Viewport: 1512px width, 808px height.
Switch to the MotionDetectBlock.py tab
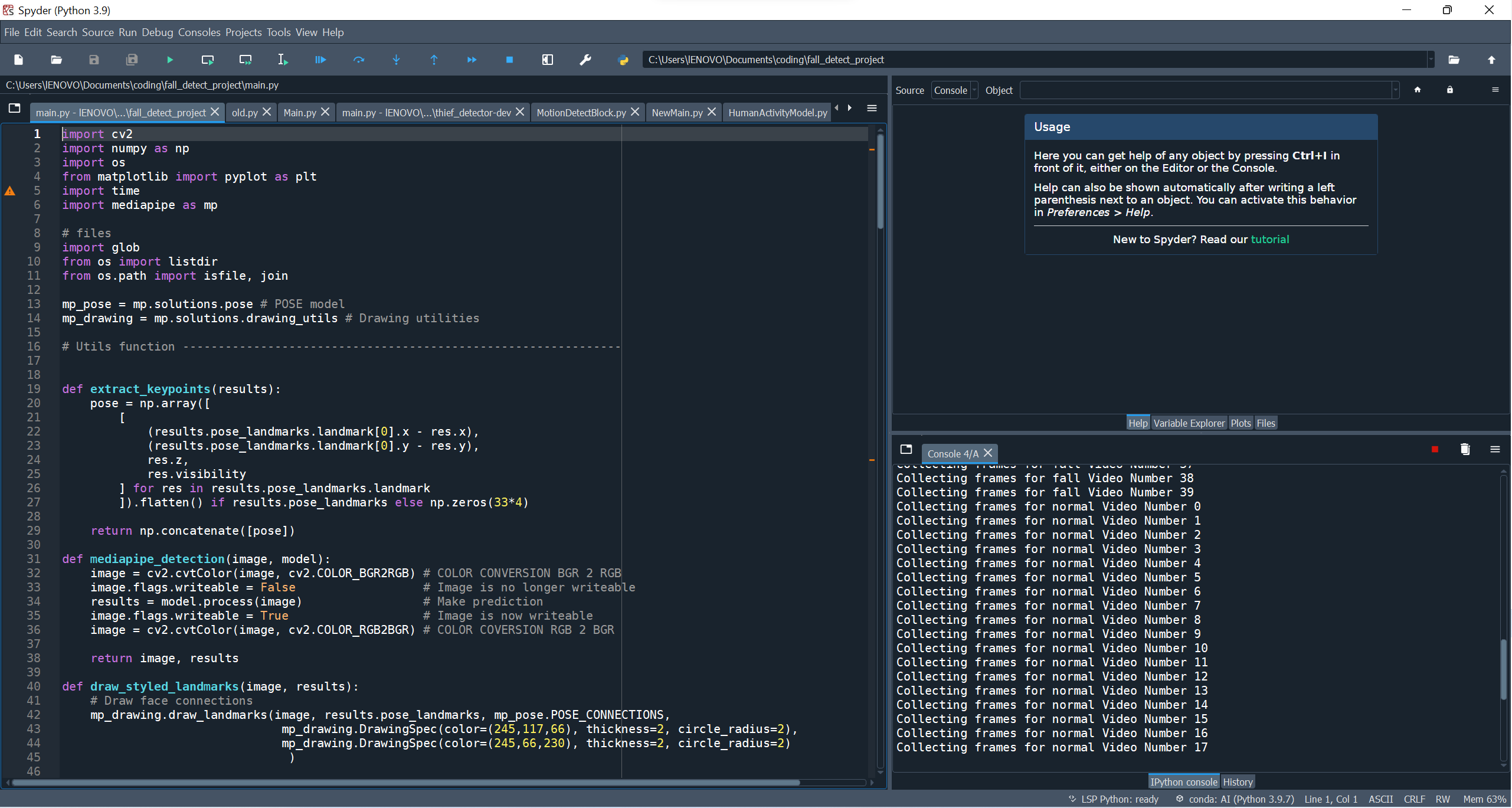point(581,112)
